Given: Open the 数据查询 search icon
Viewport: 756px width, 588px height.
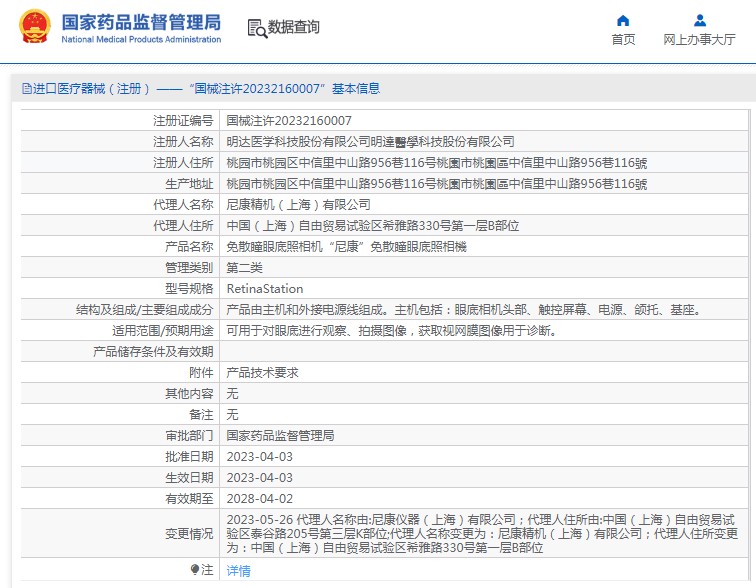Looking at the screenshot, I should 257,28.
